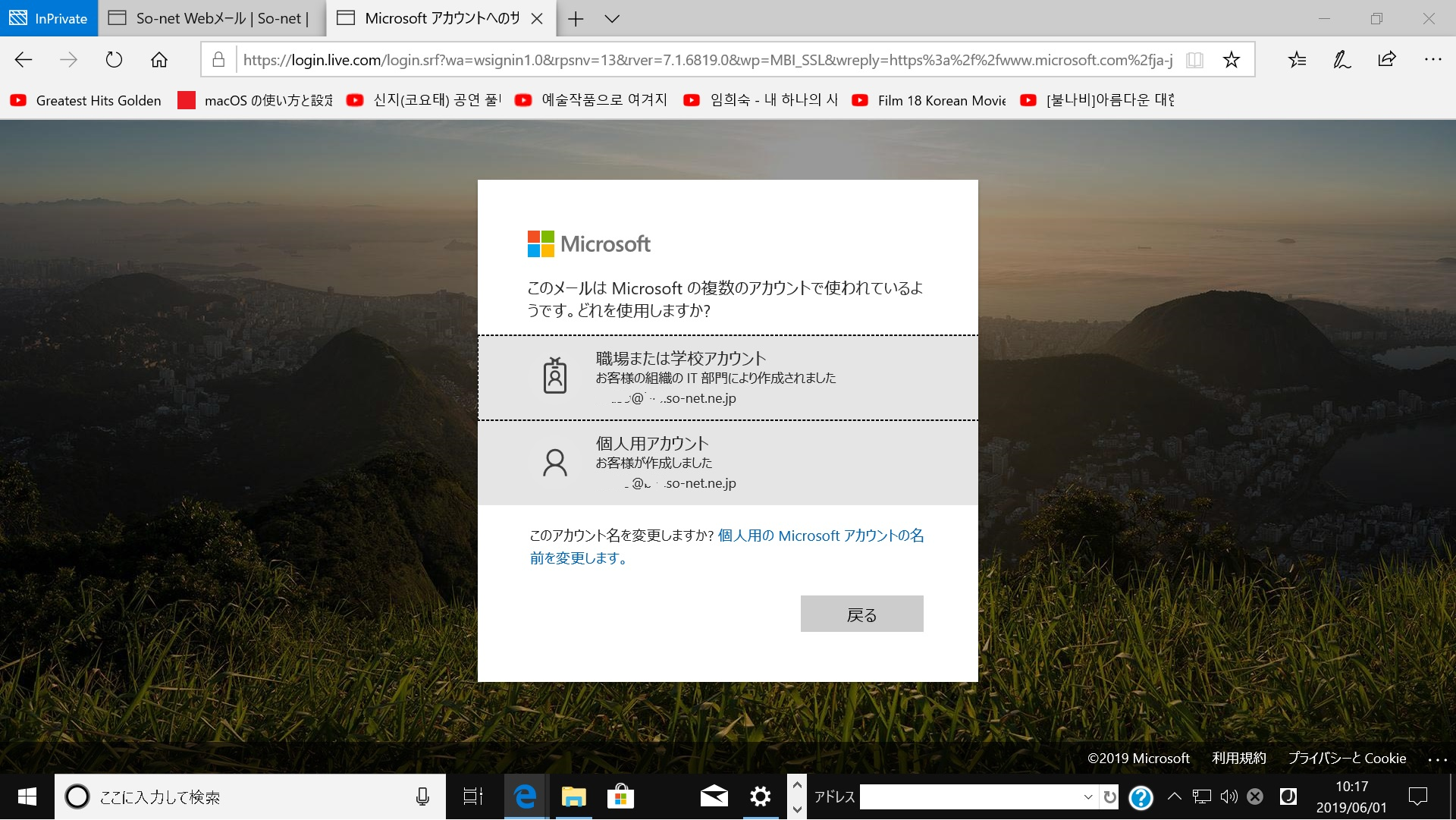The image size is (1456, 820).
Task: Open File Explorer from taskbar
Action: pyautogui.click(x=574, y=796)
